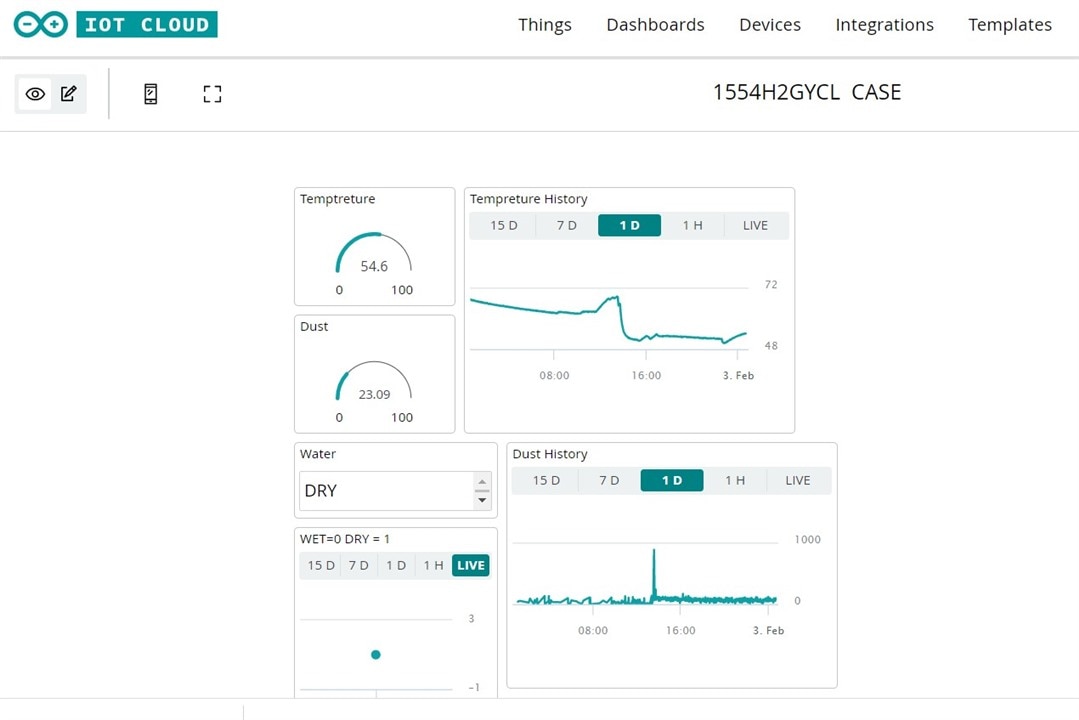This screenshot has height=720, width=1079.
Task: Click the Water DRY value field
Action: 385,491
